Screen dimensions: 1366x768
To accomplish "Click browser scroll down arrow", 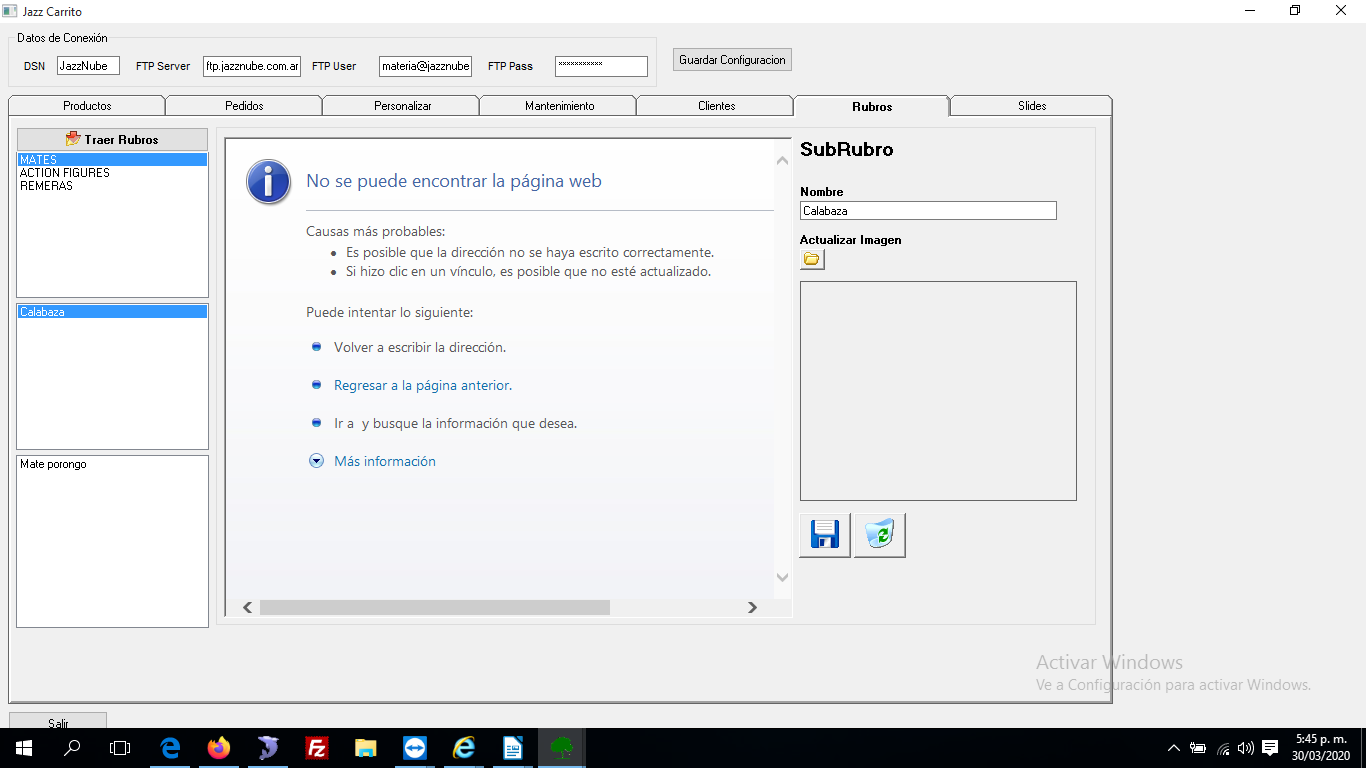I will click(782, 577).
